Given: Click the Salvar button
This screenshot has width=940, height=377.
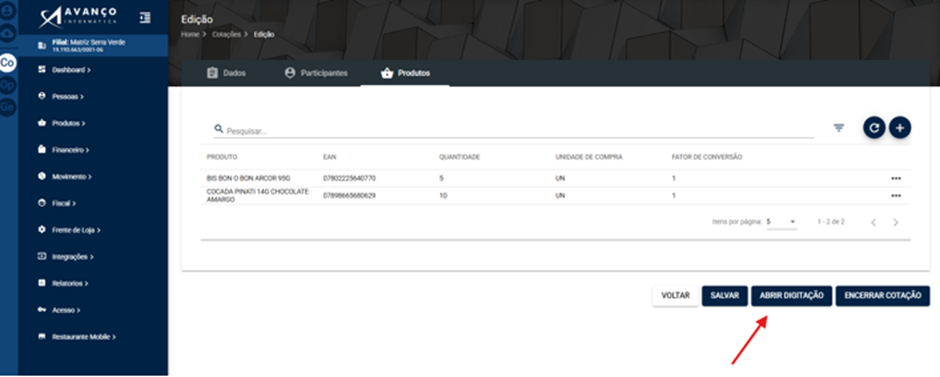Looking at the screenshot, I should coord(725,296).
